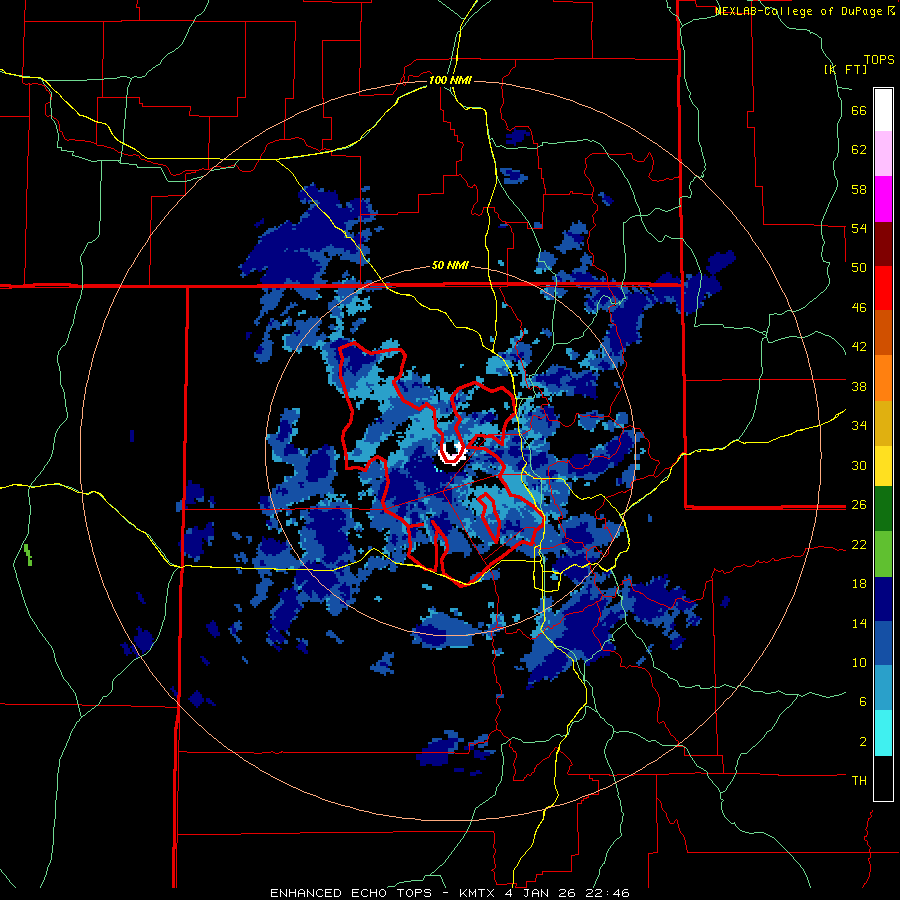Click the dark maroon legend color swatch
This screenshot has width=900, height=900.
click(883, 244)
